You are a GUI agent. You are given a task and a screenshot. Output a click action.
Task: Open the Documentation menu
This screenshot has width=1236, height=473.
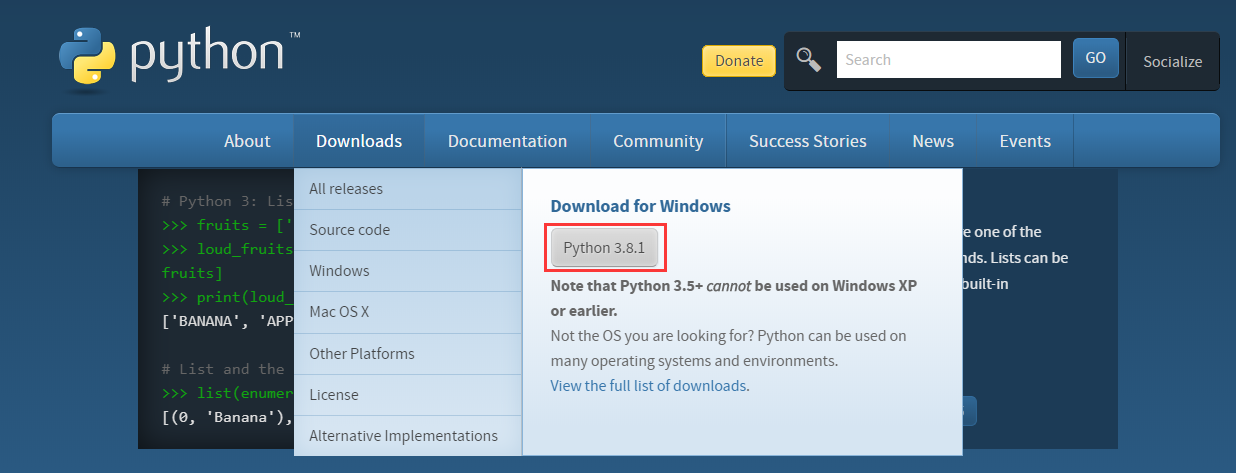tap(507, 141)
